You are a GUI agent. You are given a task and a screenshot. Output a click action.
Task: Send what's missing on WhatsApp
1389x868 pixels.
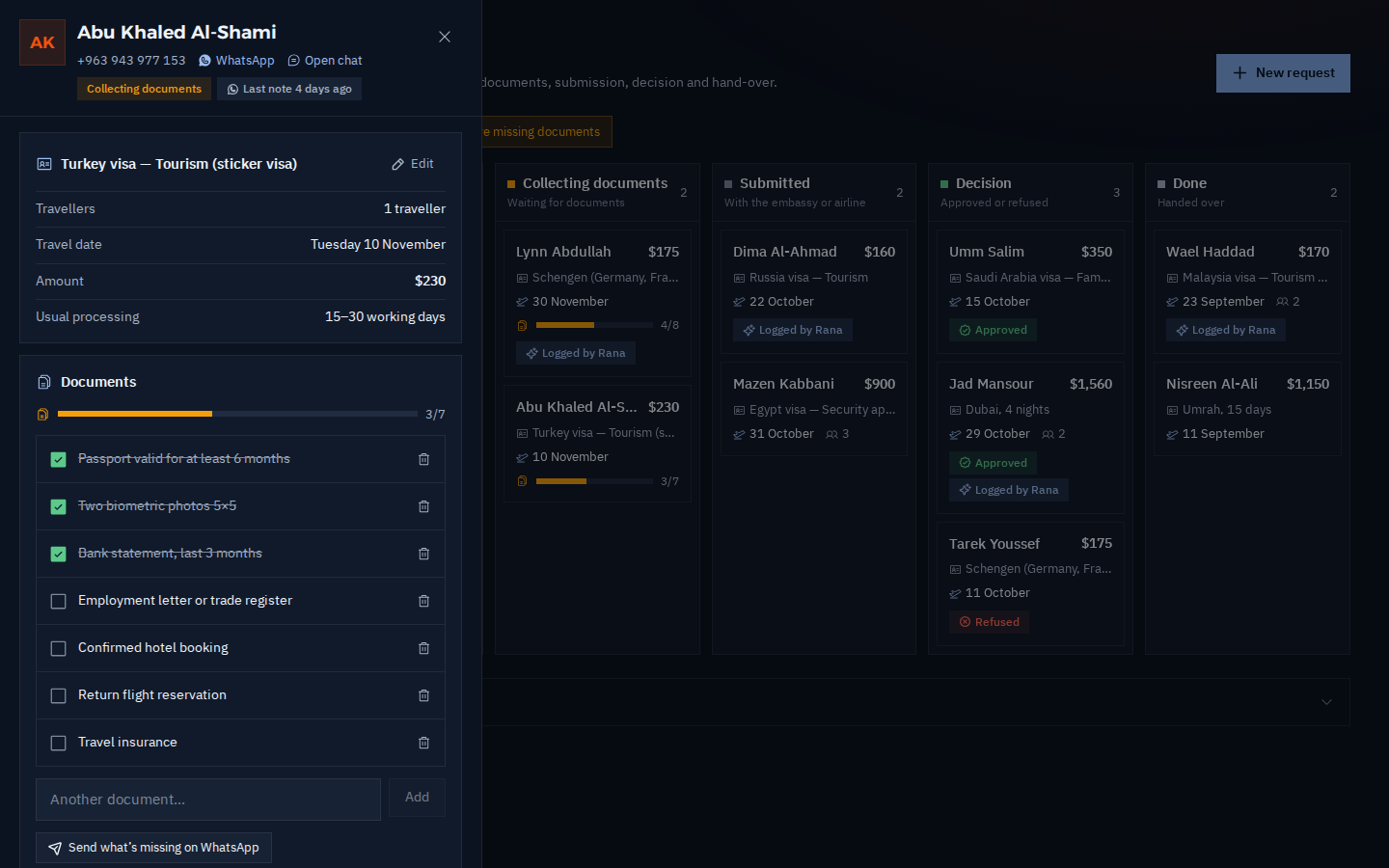pyautogui.click(x=153, y=848)
